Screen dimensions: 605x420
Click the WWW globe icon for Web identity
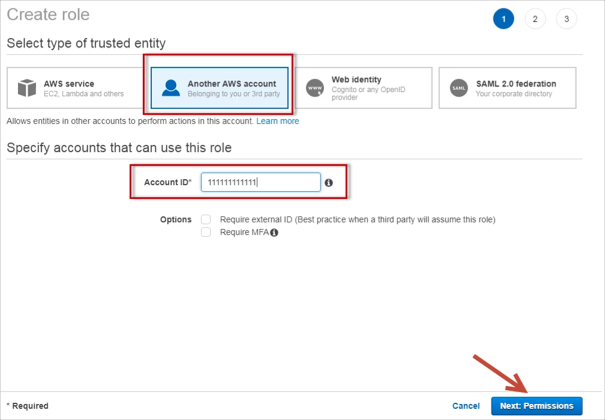[x=314, y=88]
